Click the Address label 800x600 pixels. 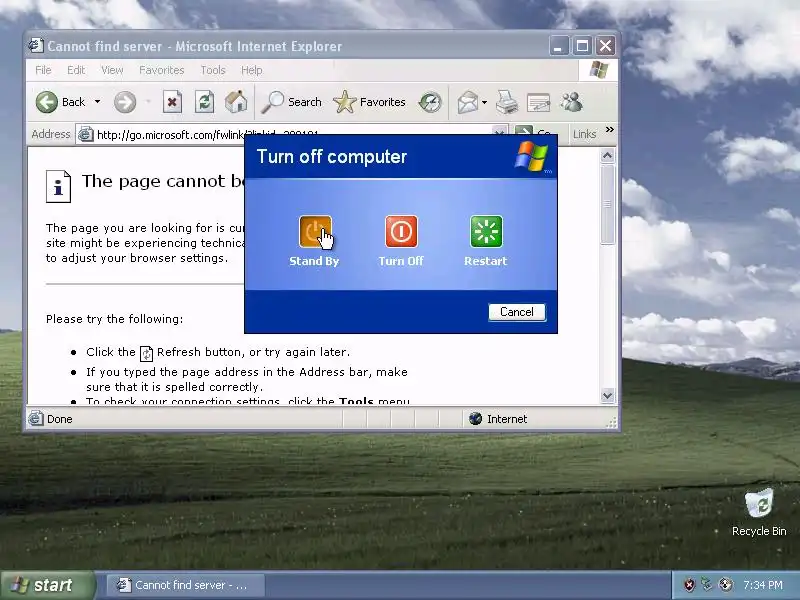pos(51,134)
